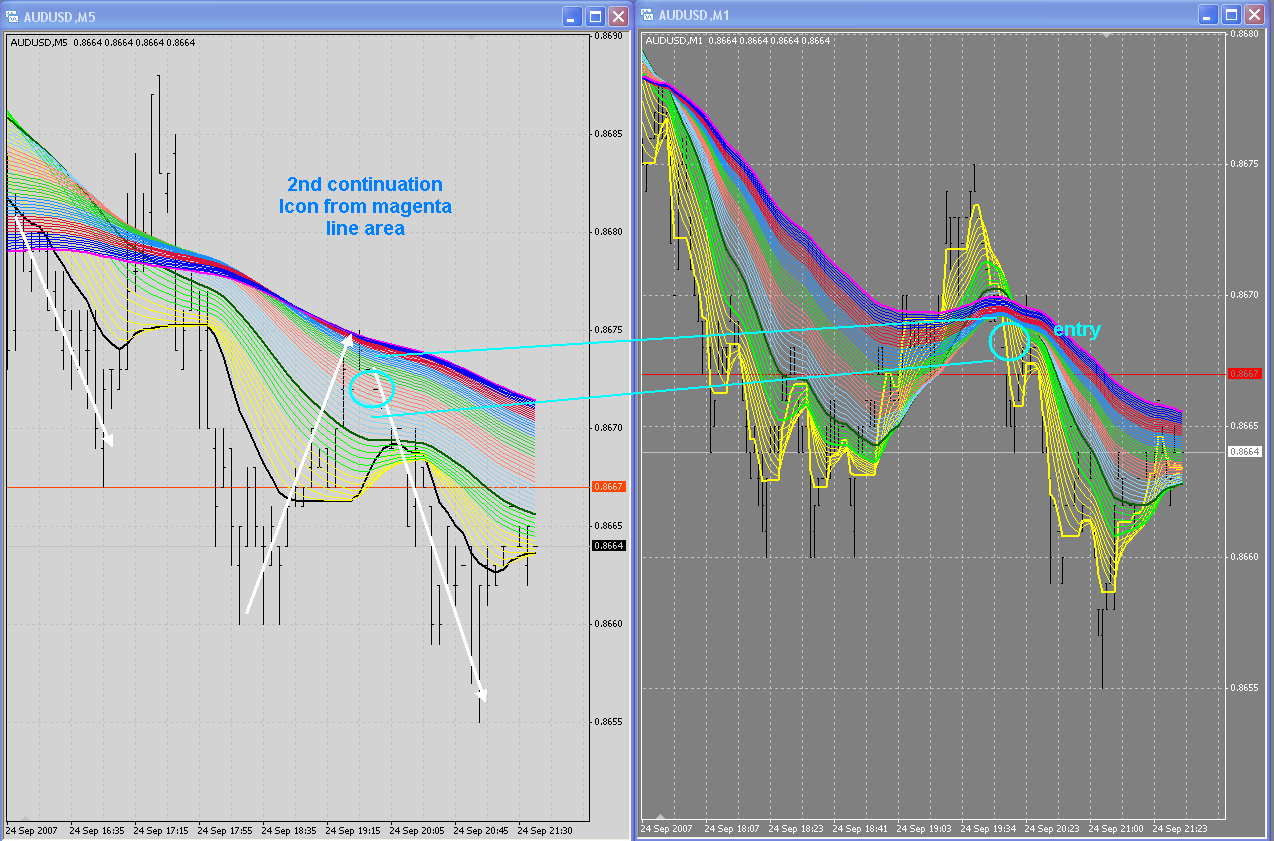The width and height of the screenshot is (1274, 841).
Task: Click '24 Sep 21:23' on the M1 time axis
Action: click(1180, 829)
